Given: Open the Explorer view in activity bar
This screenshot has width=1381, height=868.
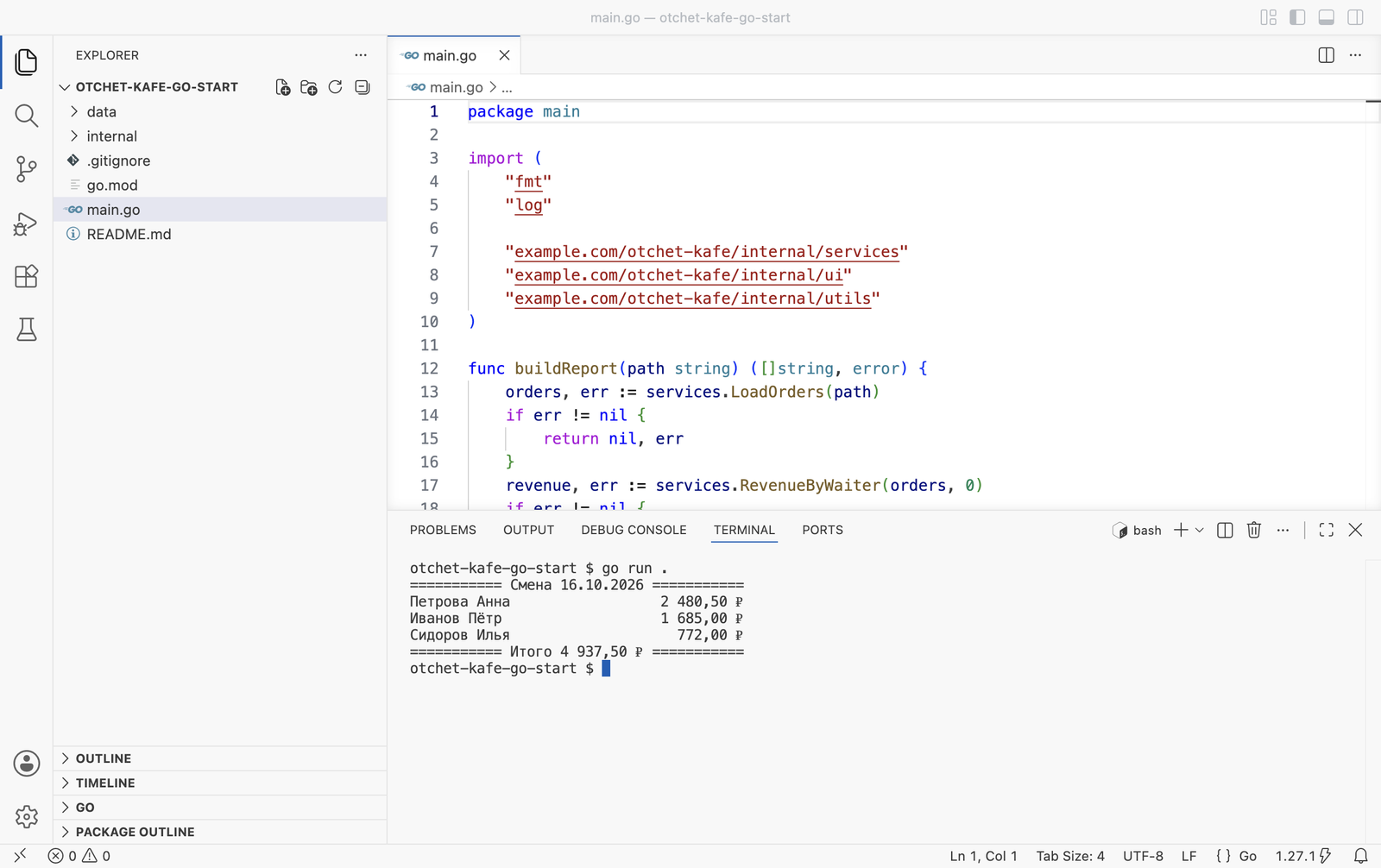Looking at the screenshot, I should tap(26, 62).
